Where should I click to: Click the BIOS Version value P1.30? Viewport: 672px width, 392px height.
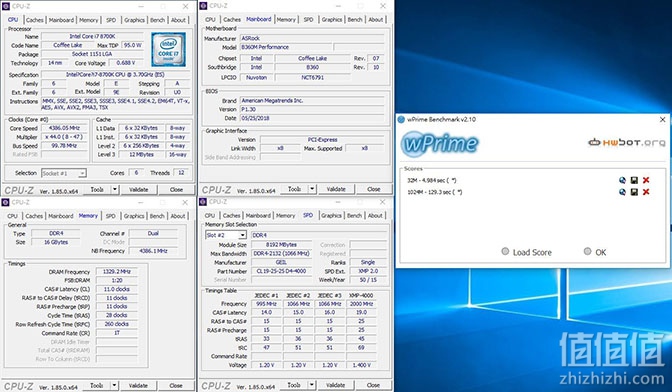point(312,109)
